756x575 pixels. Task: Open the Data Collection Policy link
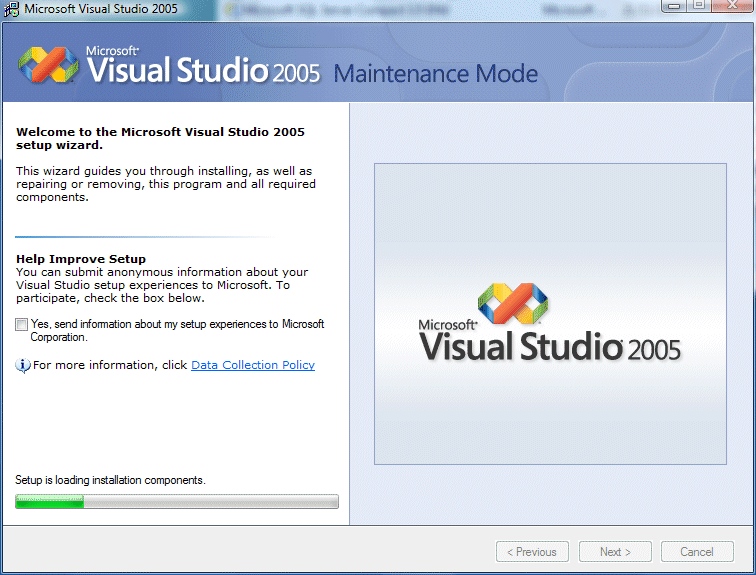coord(253,365)
